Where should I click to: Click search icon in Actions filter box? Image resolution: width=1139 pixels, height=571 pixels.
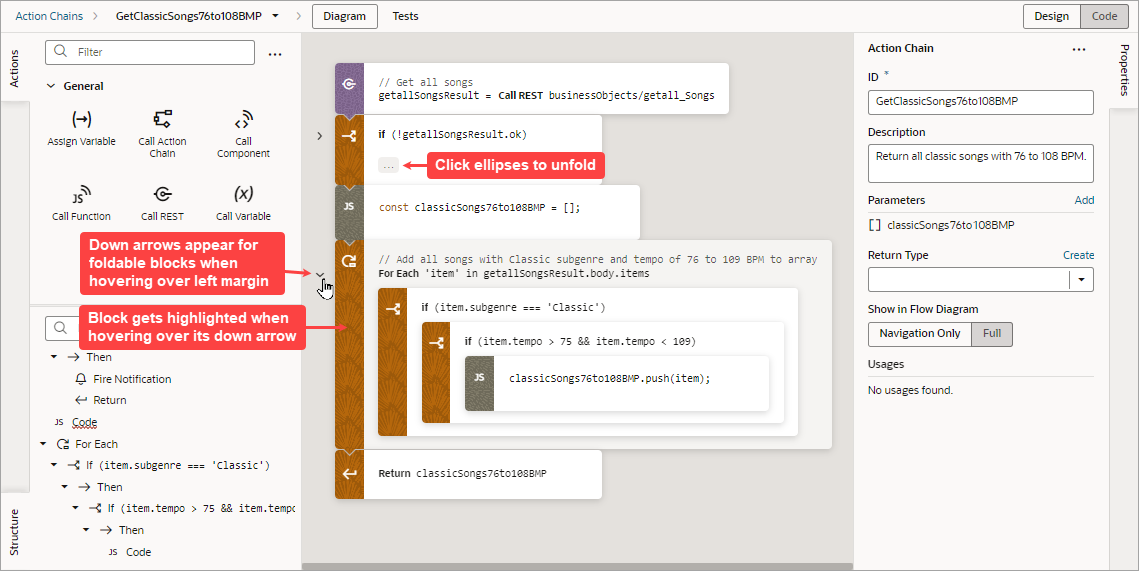pos(61,52)
